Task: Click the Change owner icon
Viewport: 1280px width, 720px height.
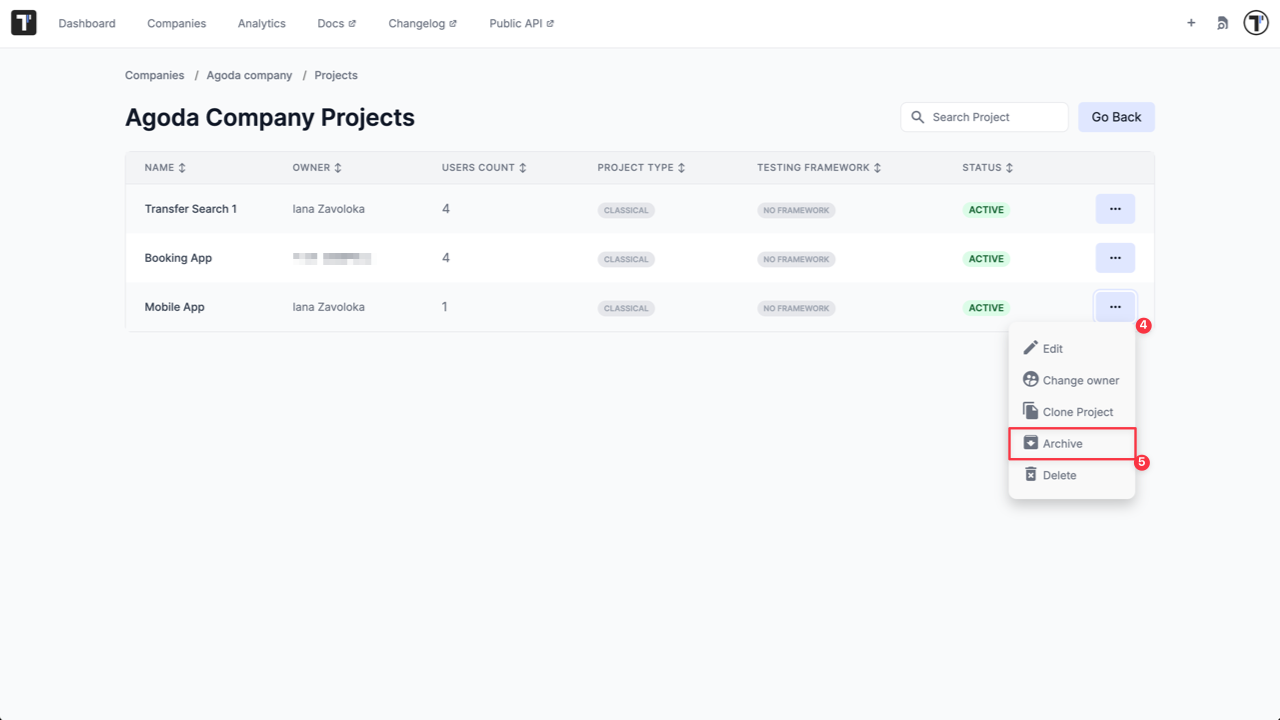Action: (1031, 379)
